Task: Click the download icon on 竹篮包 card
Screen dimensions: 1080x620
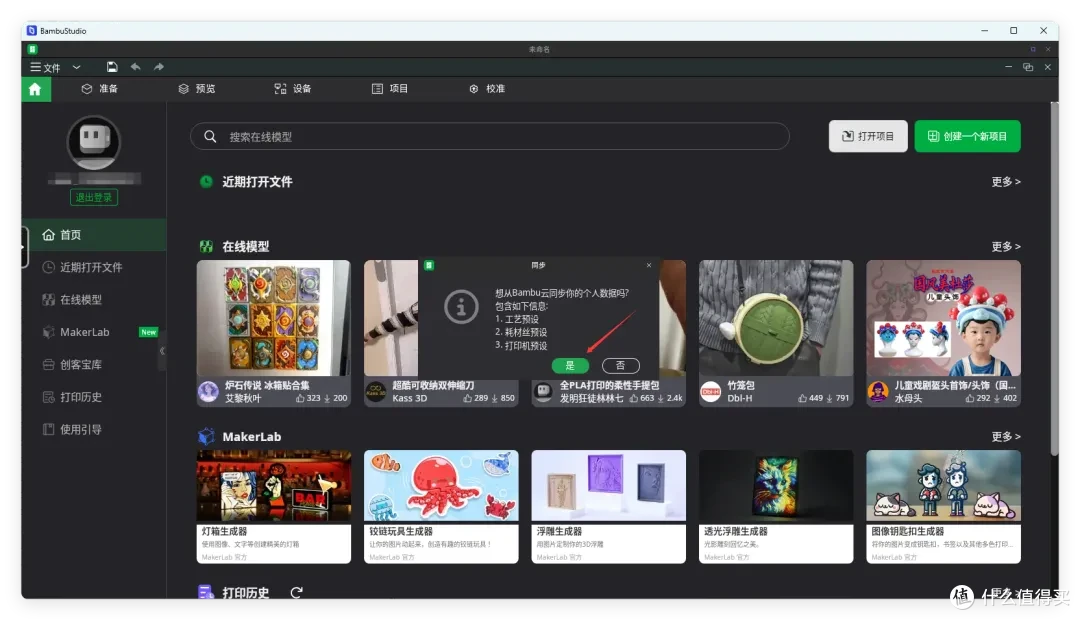Action: pos(829,398)
